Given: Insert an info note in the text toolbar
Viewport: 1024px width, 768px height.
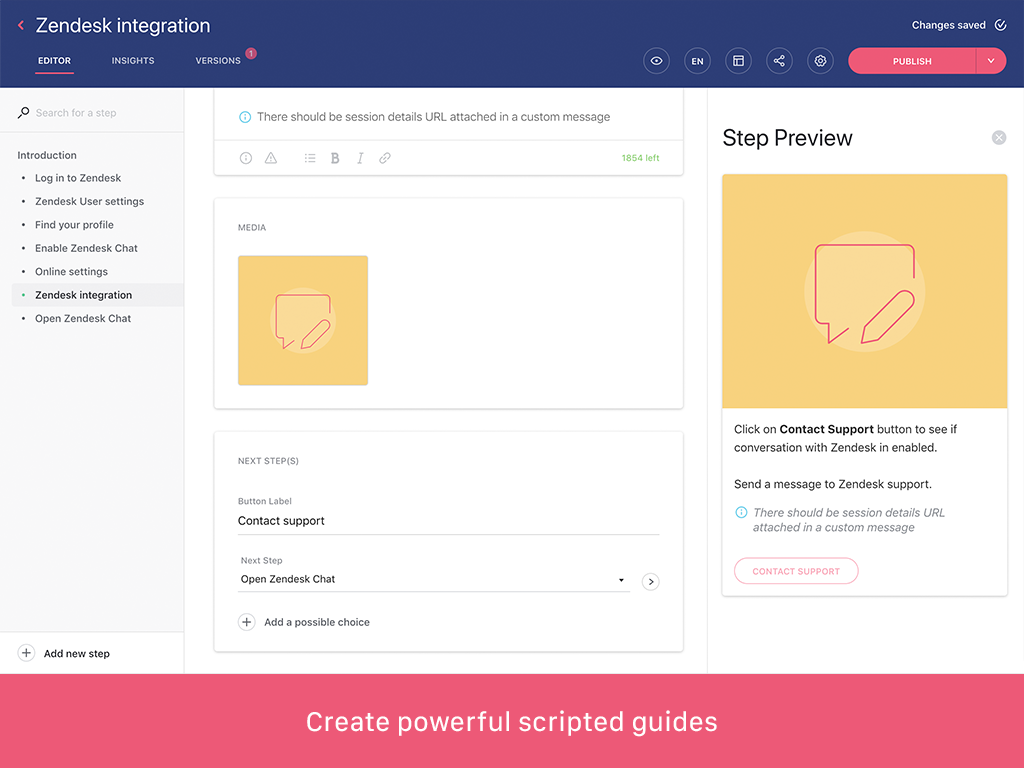Looking at the screenshot, I should coord(246,158).
